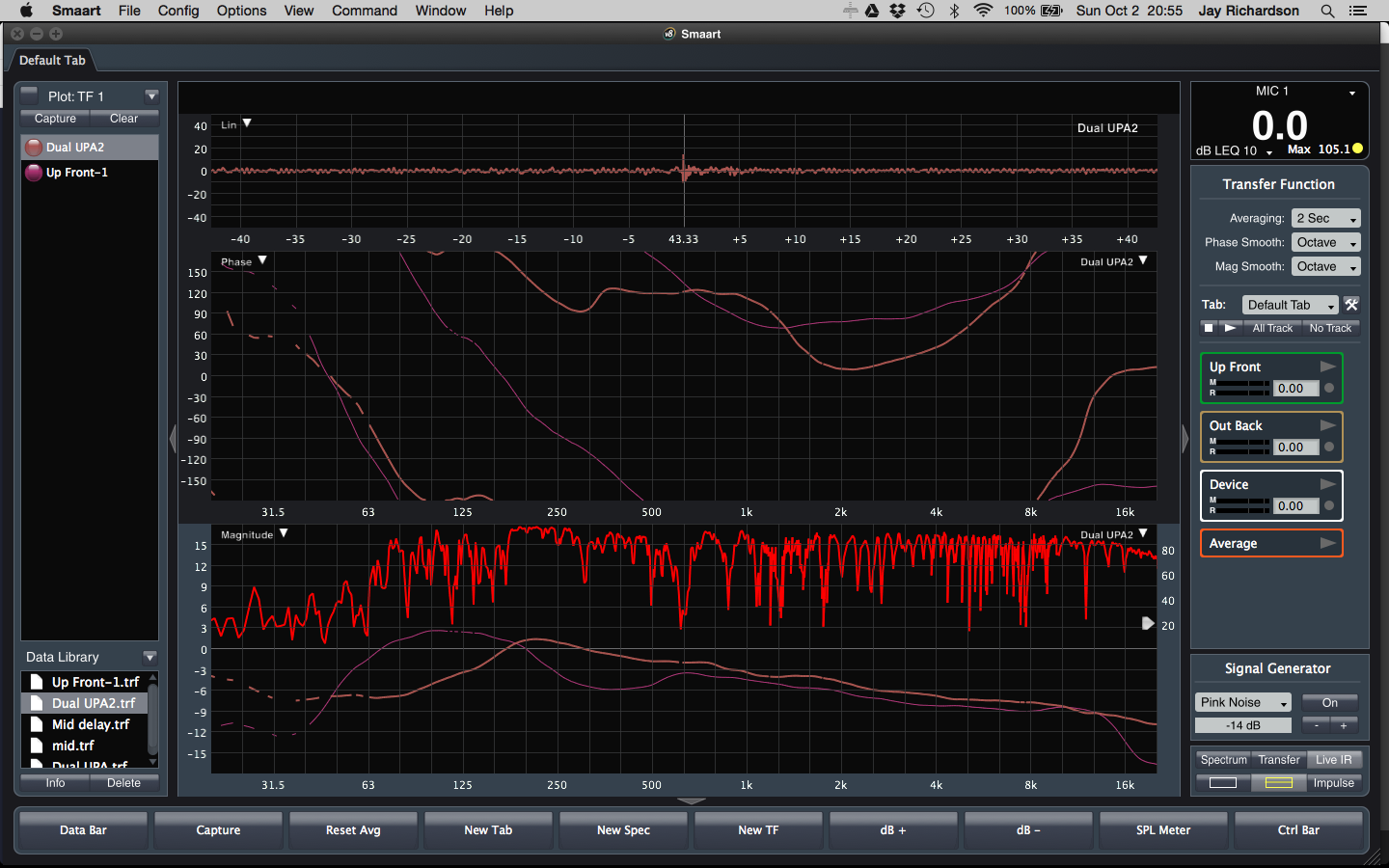Start the Average measurement play arrow
This screenshot has height=868, width=1389.
[x=1327, y=543]
